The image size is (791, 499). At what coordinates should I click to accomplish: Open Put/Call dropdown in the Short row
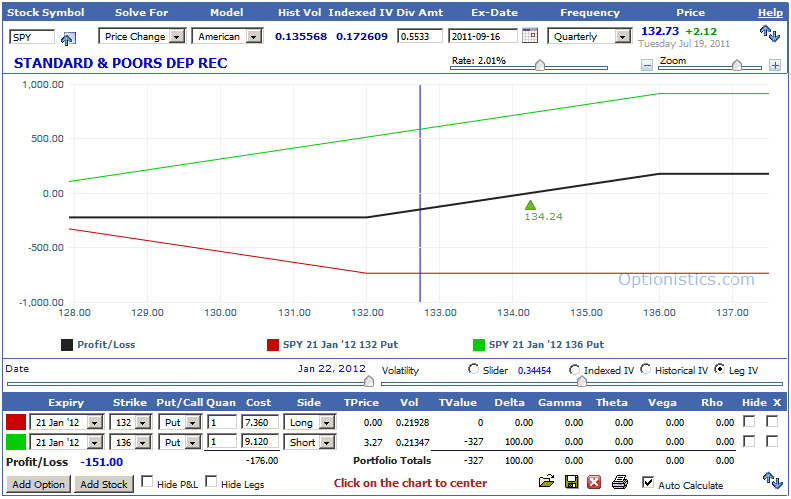180,442
